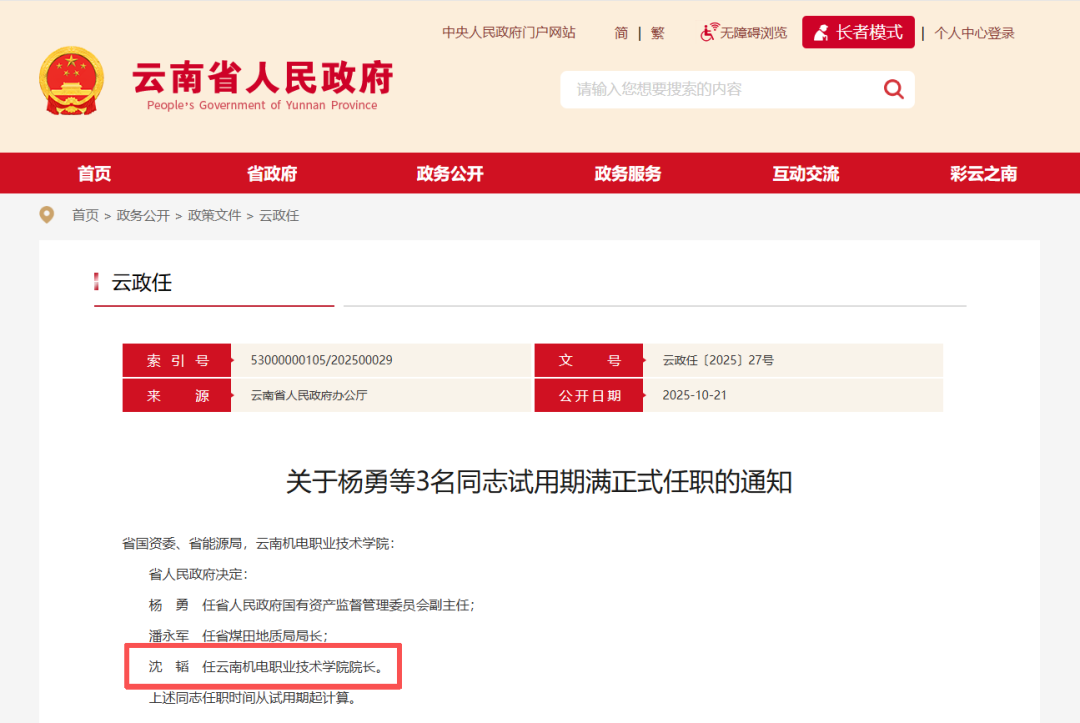Click the person icon next to 长者模式
Viewport: 1080px width, 723px height.
pos(821,31)
